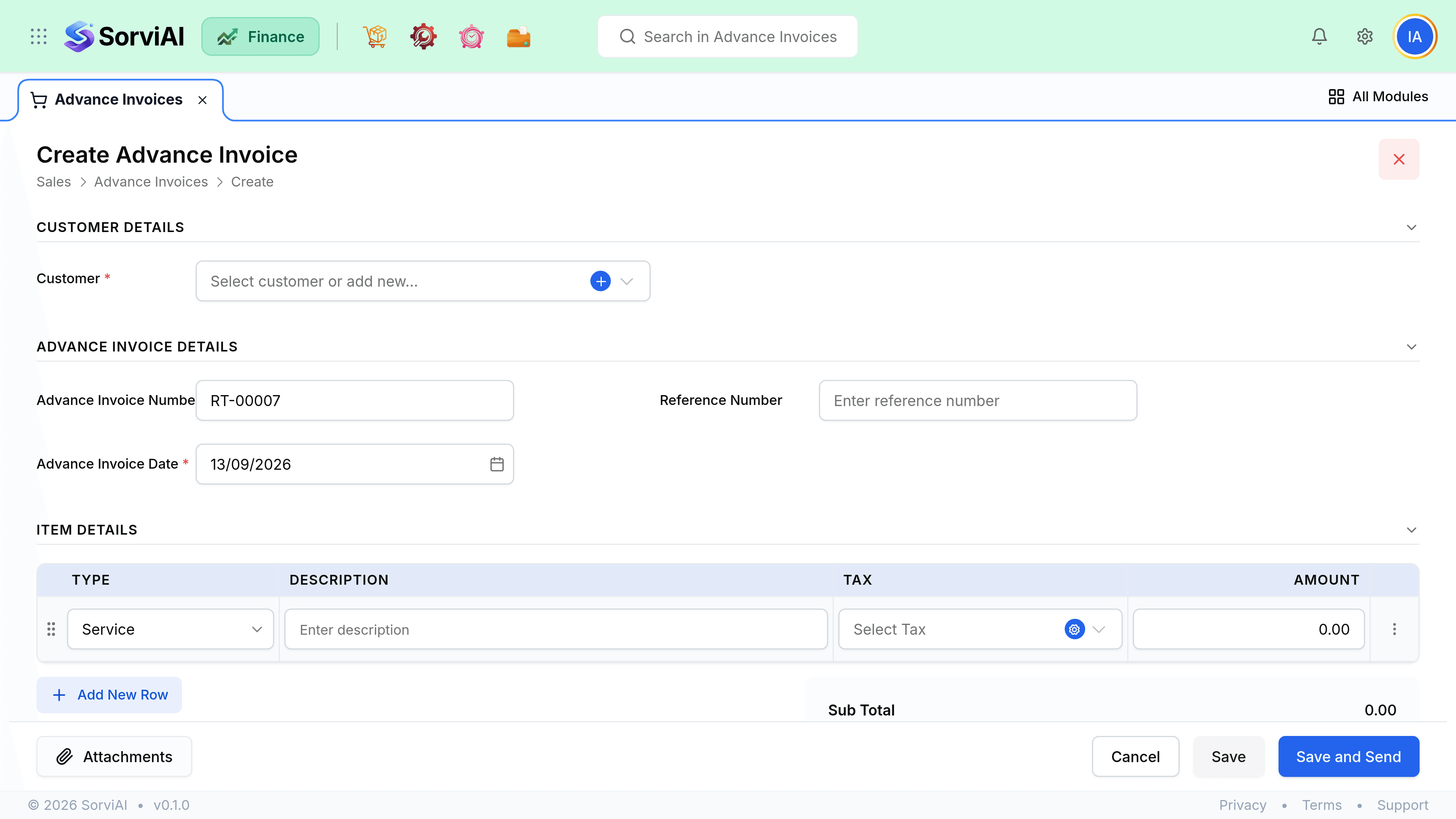1456x819 pixels.
Task: Open the Select customer dropdown
Action: point(423,281)
